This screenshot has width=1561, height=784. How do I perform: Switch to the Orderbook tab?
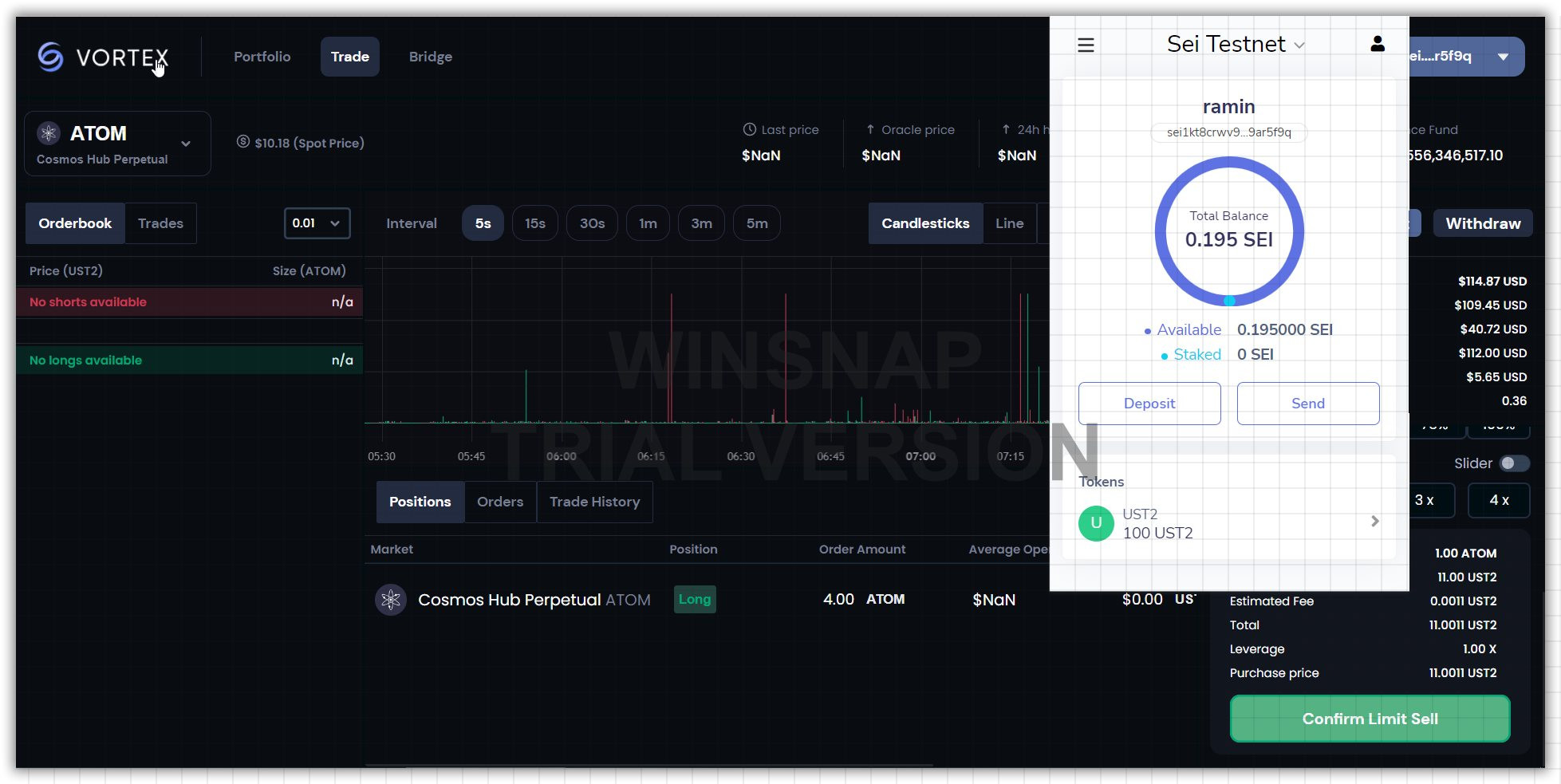[75, 223]
